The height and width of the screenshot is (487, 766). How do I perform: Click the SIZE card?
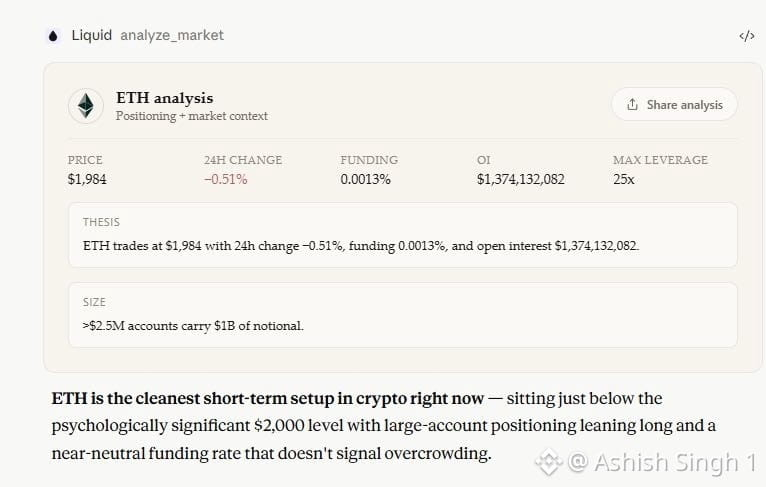pyautogui.click(x=403, y=315)
